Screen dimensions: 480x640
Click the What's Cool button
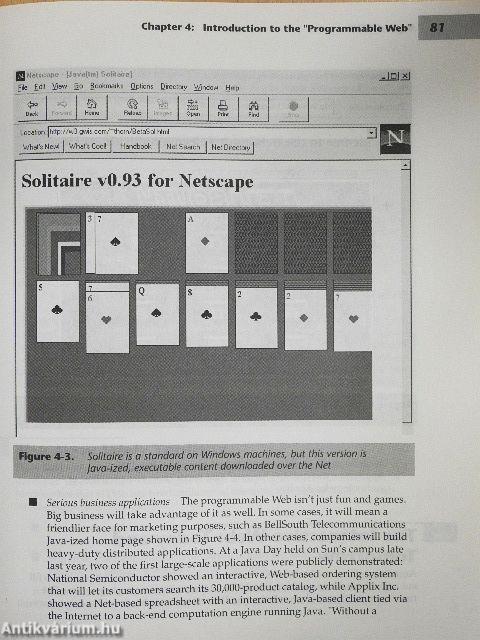pos(87,146)
